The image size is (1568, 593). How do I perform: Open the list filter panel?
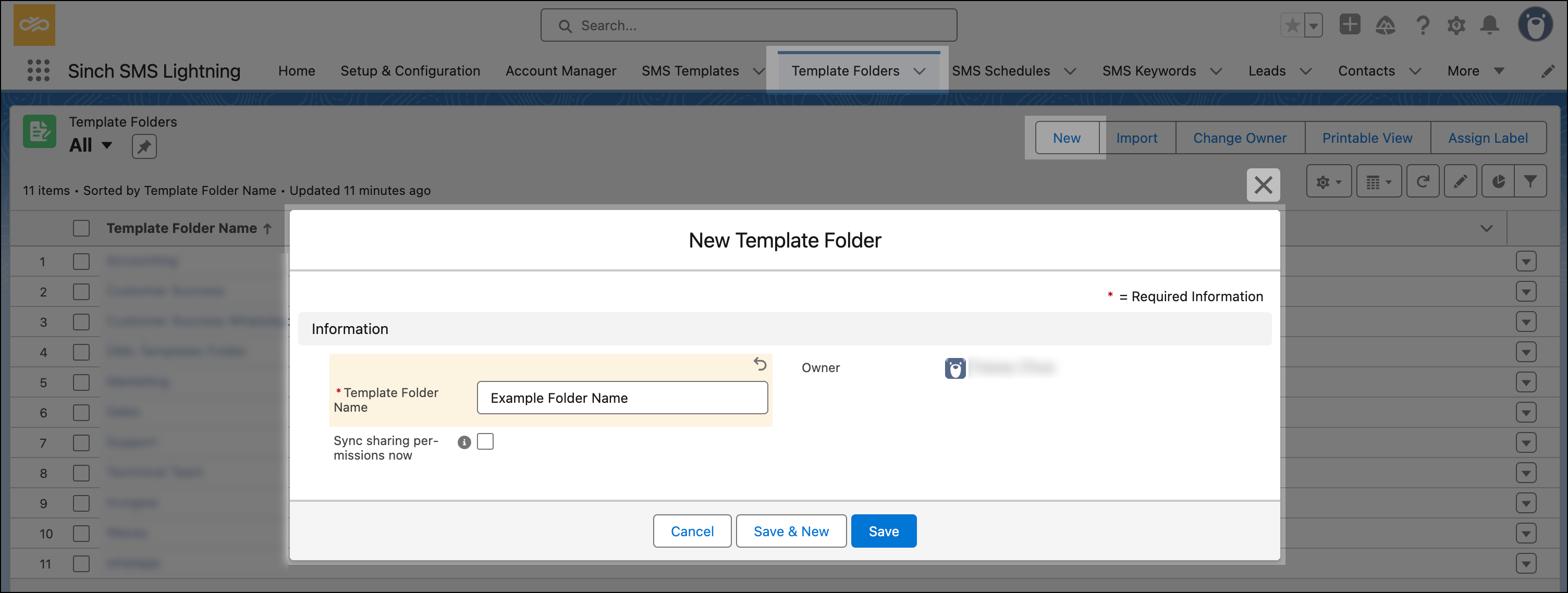(x=1532, y=181)
